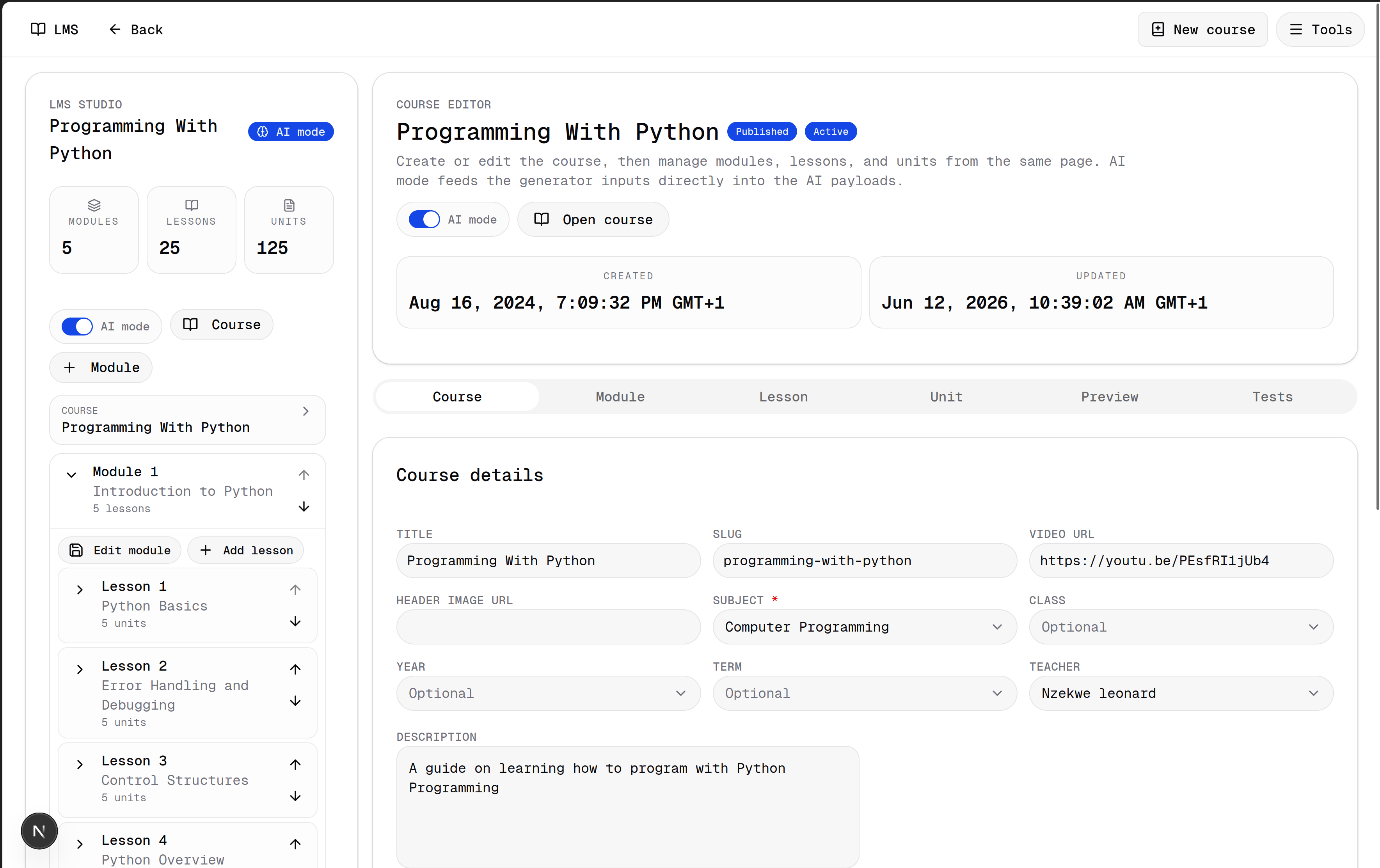The height and width of the screenshot is (868, 1380).
Task: Click the Slug input field
Action: pos(864,560)
